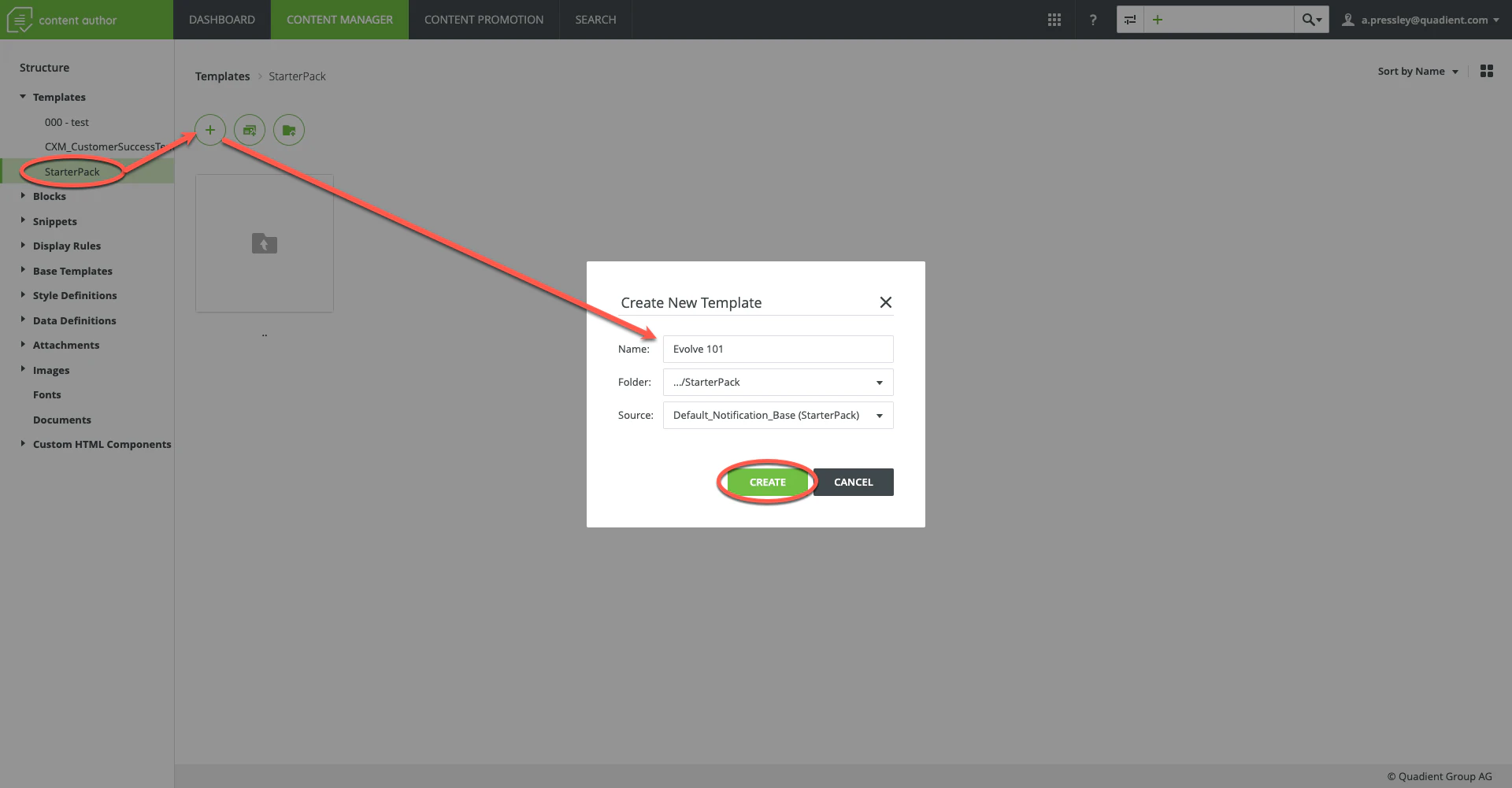Click the green plus inside the search bar
Image resolution: width=1512 pixels, height=788 pixels.
(1158, 19)
